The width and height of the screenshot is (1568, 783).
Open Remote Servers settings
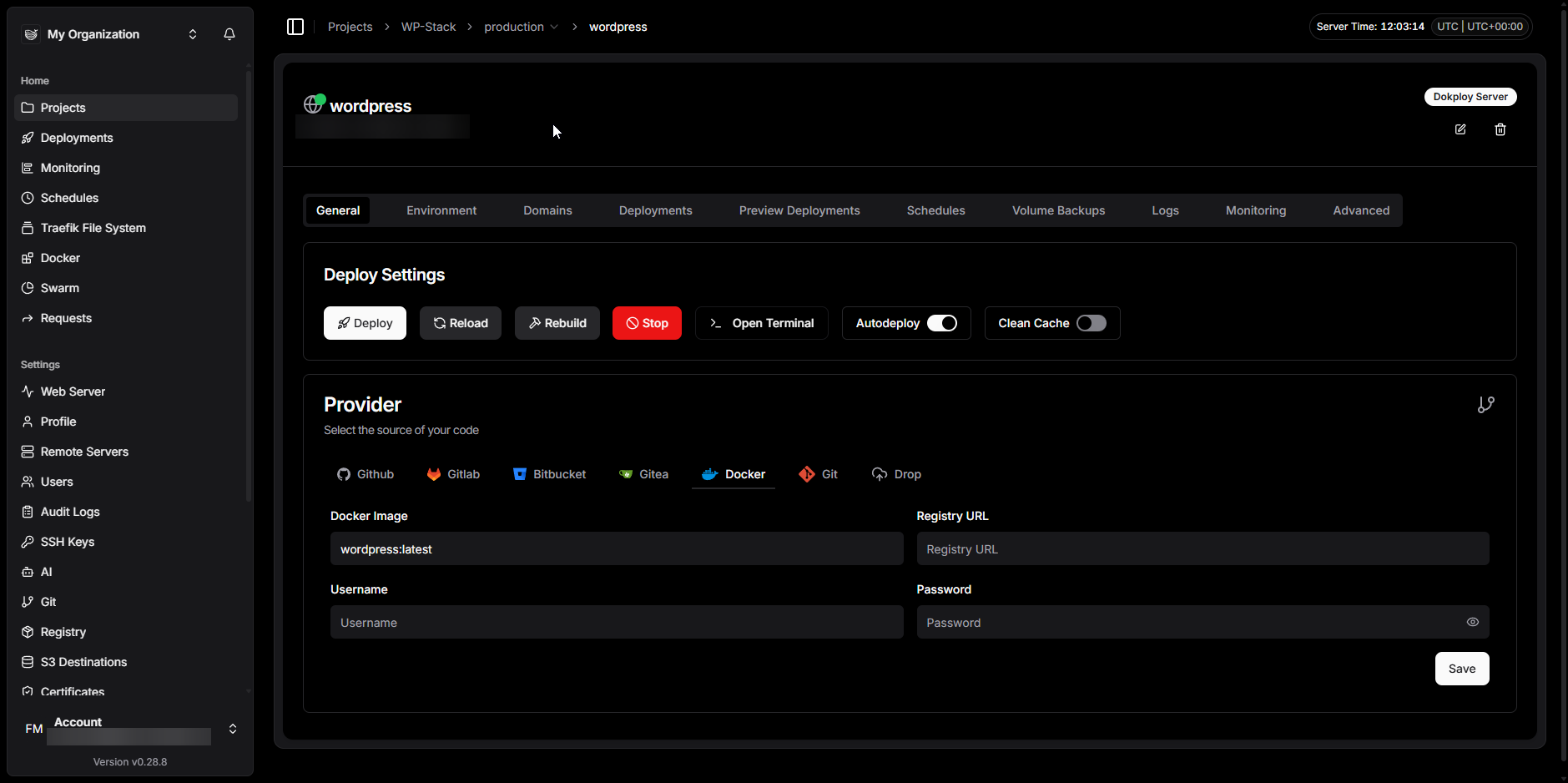point(126,452)
